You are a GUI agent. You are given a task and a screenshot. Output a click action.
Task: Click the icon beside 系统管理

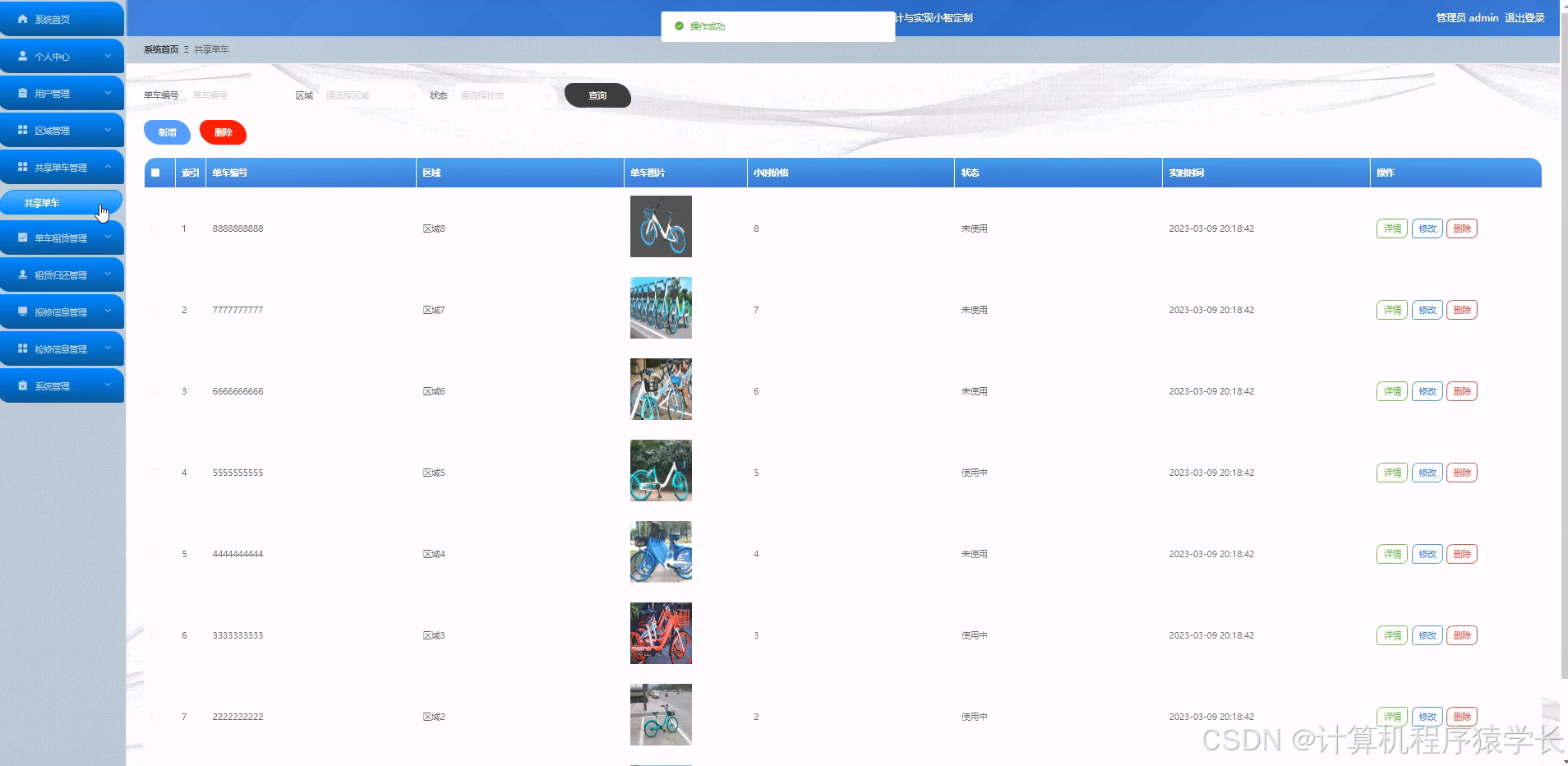tap(23, 385)
